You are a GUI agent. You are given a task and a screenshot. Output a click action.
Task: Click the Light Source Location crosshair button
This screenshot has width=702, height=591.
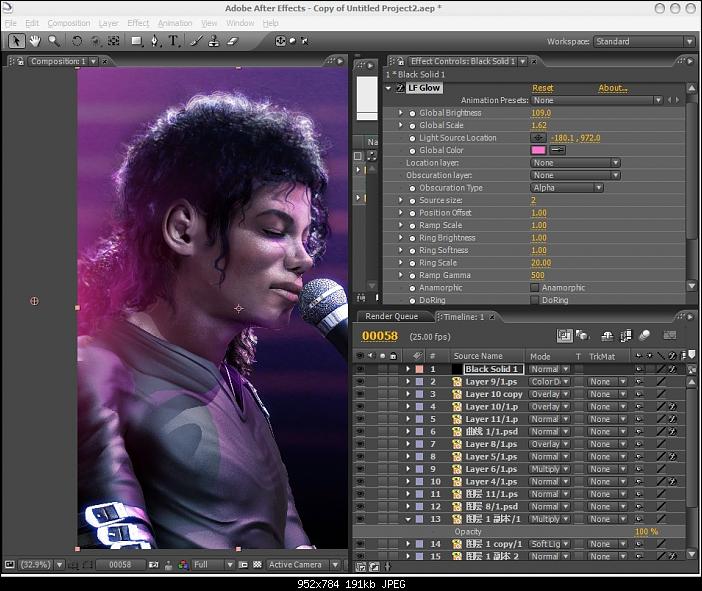[x=539, y=138]
